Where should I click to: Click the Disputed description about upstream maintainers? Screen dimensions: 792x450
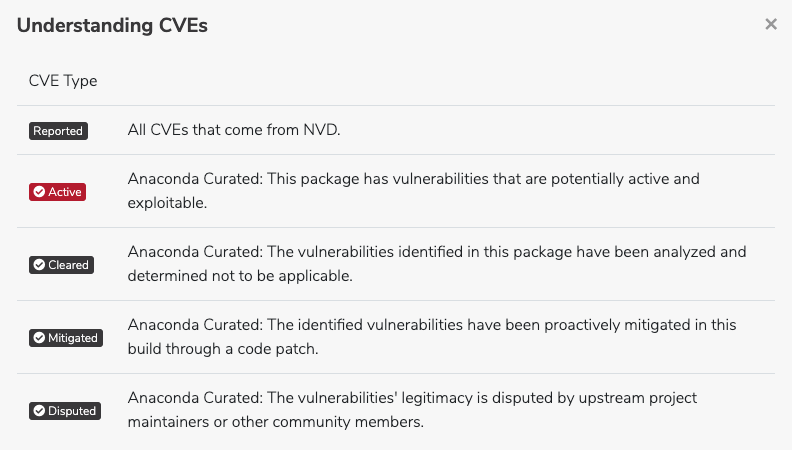click(412, 410)
